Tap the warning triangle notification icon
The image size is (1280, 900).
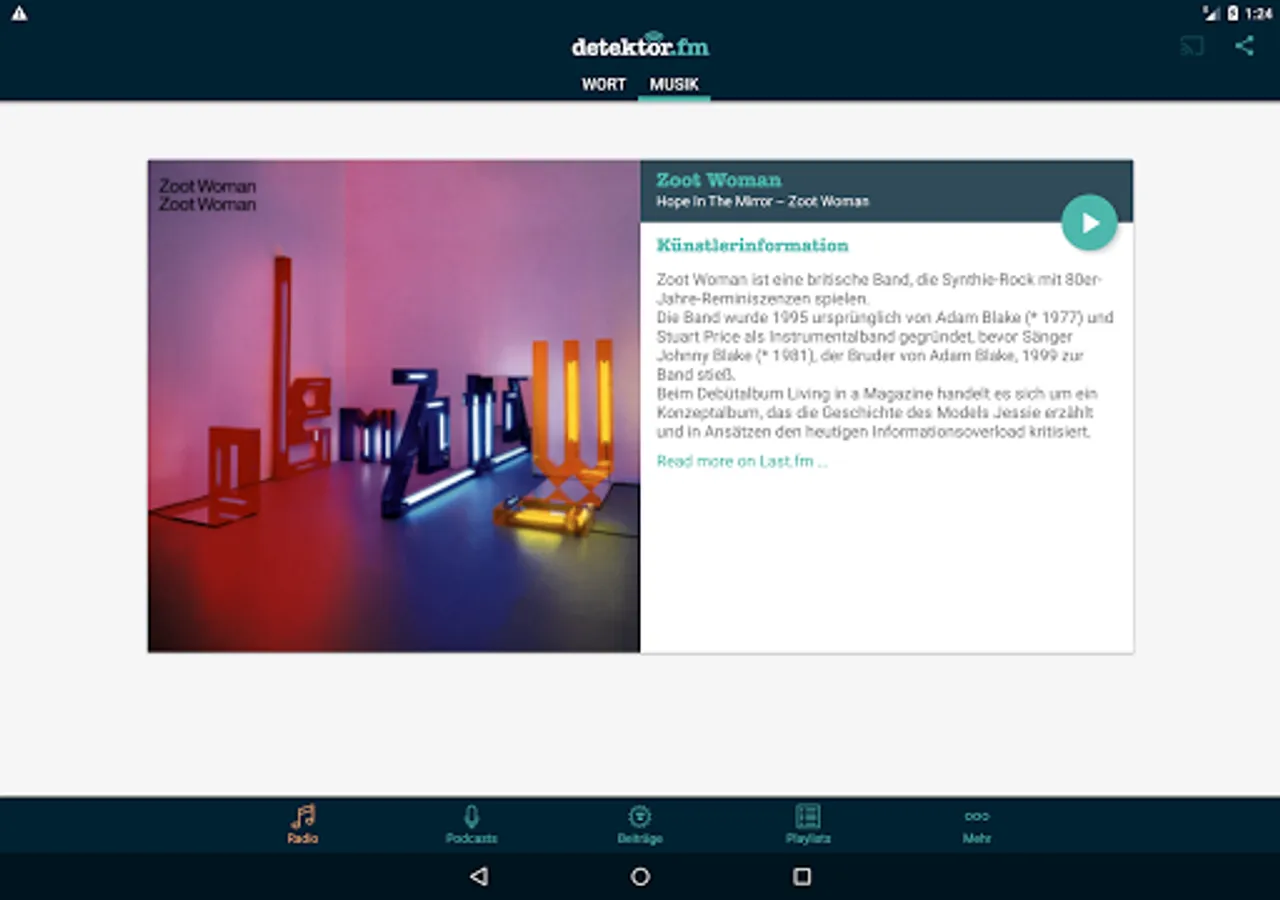[x=19, y=13]
